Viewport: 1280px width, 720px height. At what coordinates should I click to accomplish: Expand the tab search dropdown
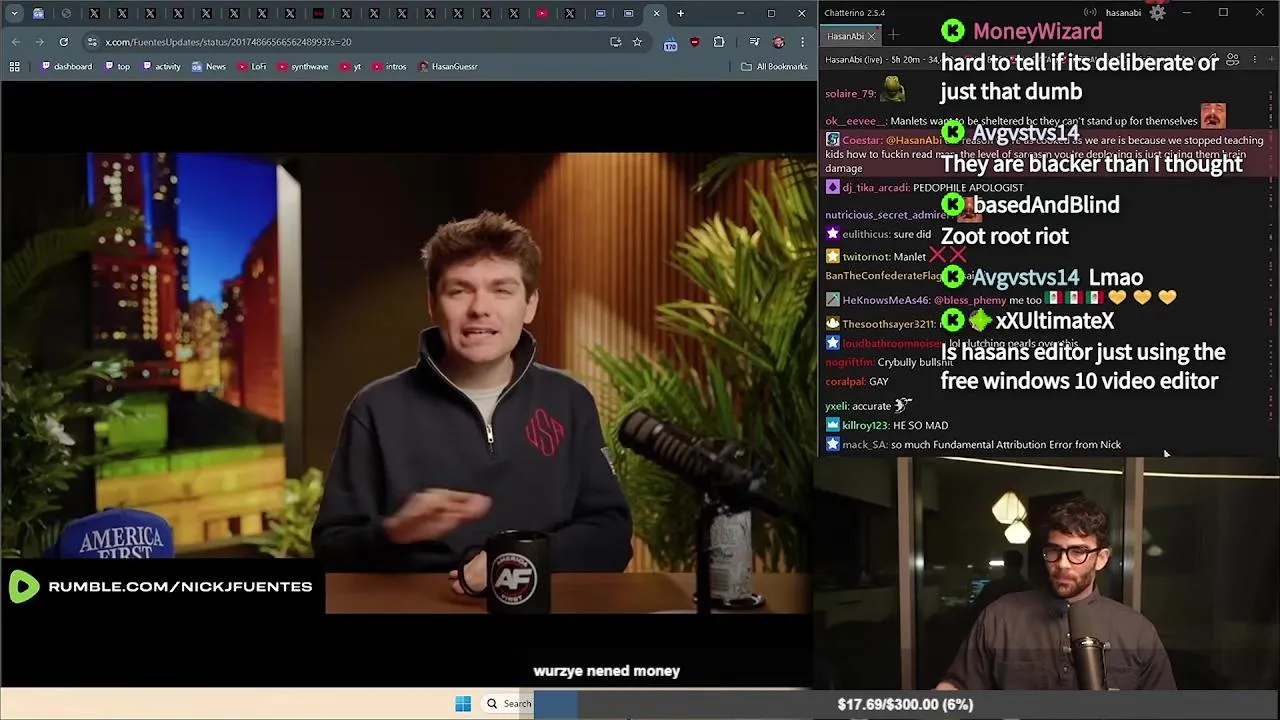click(14, 13)
